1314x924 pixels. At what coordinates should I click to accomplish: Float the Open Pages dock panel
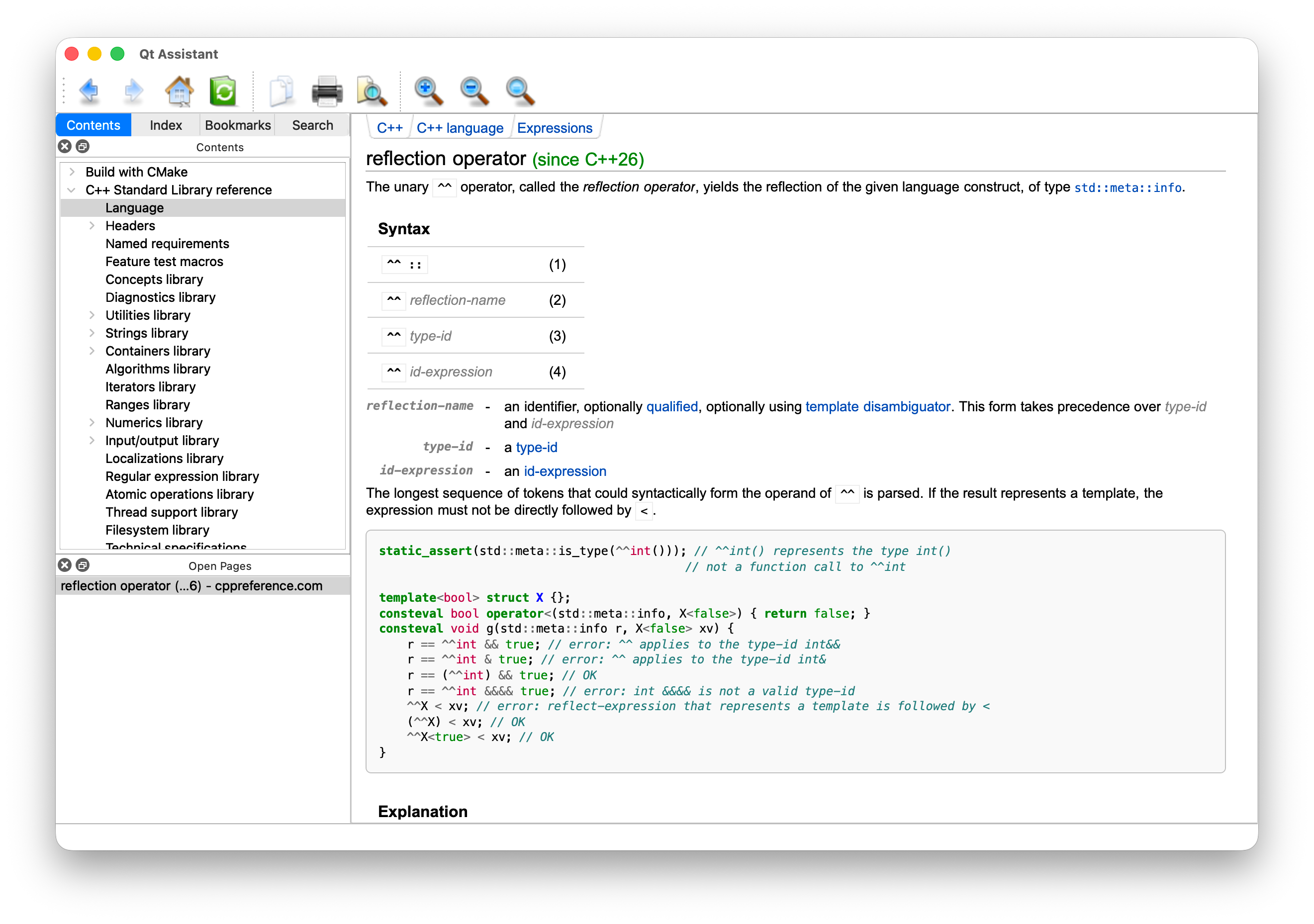pyautogui.click(x=83, y=565)
